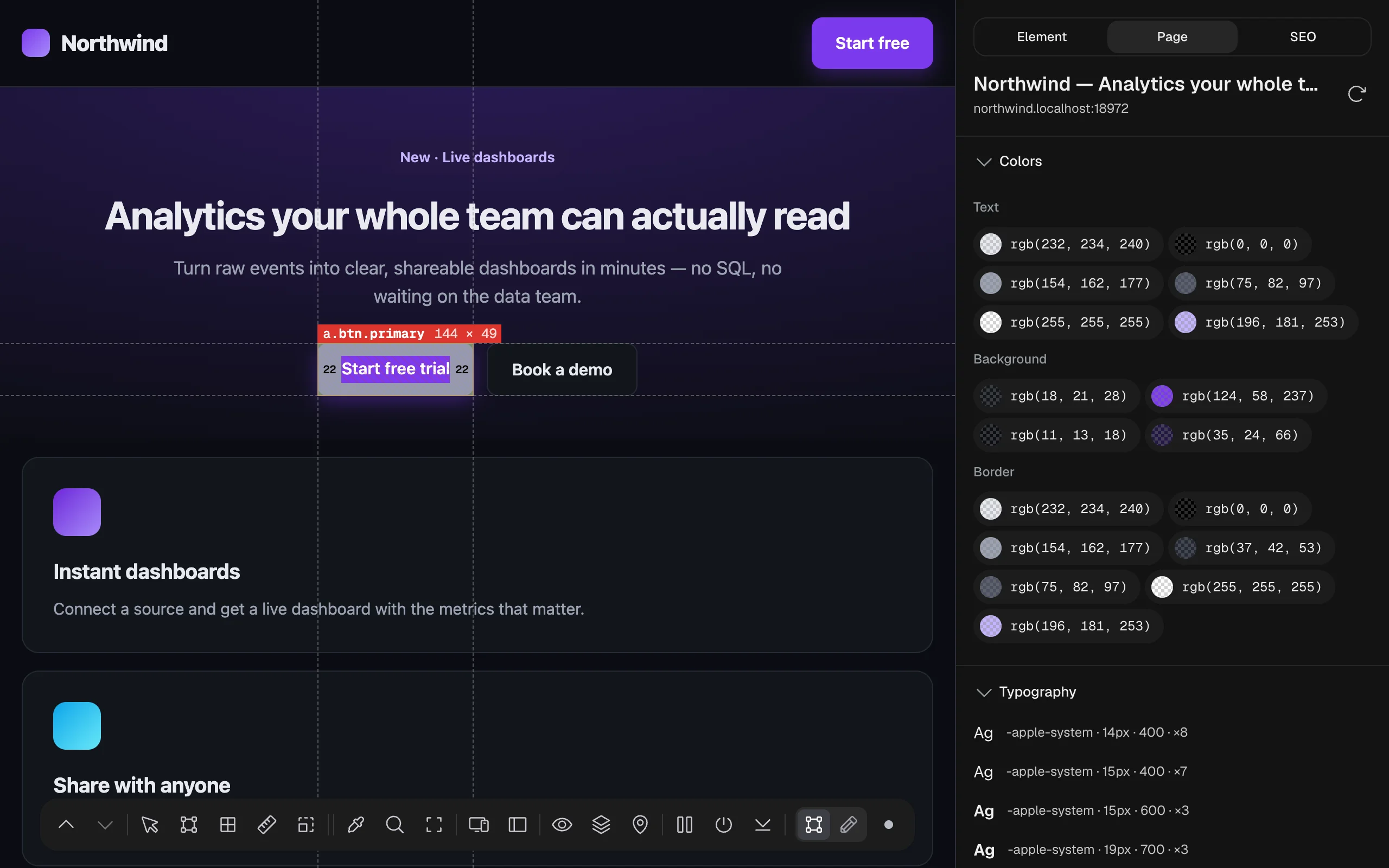The width and height of the screenshot is (1389, 868).
Task: Click the up chevron in bottom toolbar
Action: click(67, 825)
